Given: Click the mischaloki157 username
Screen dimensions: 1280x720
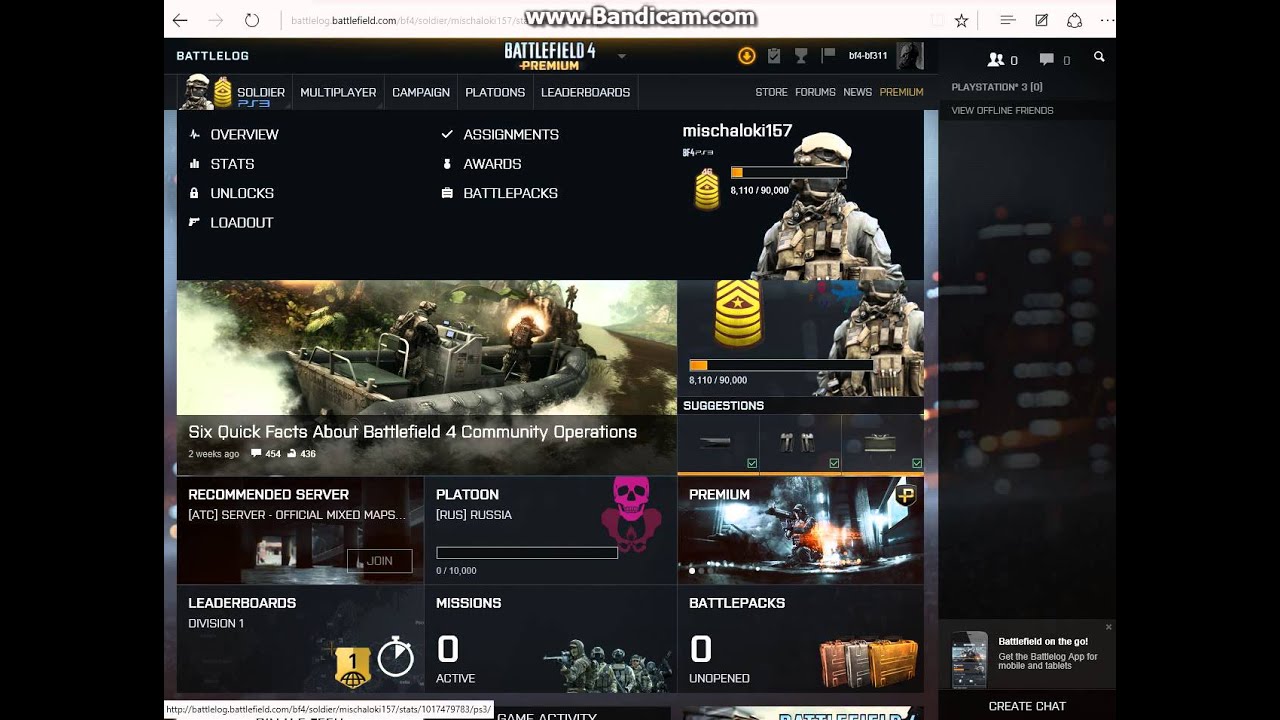Looking at the screenshot, I should click(737, 131).
